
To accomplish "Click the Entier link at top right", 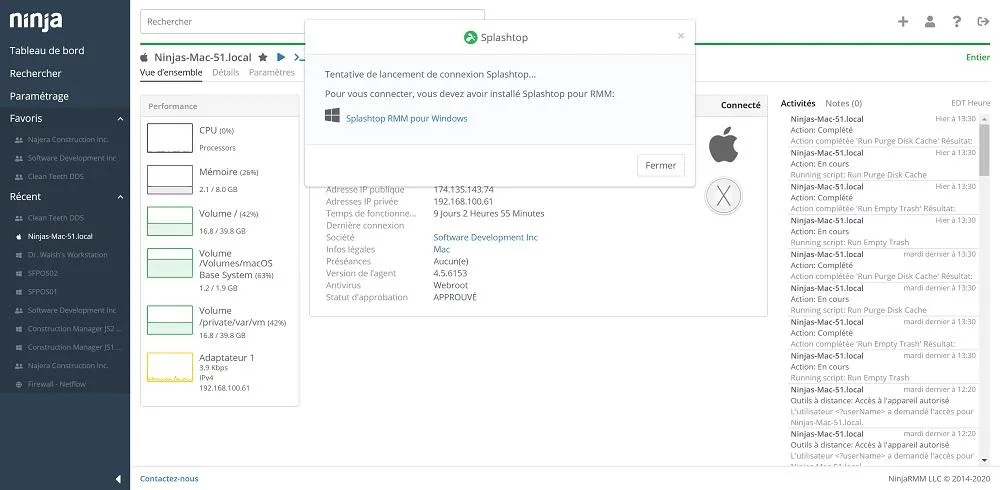I will pos(978,57).
